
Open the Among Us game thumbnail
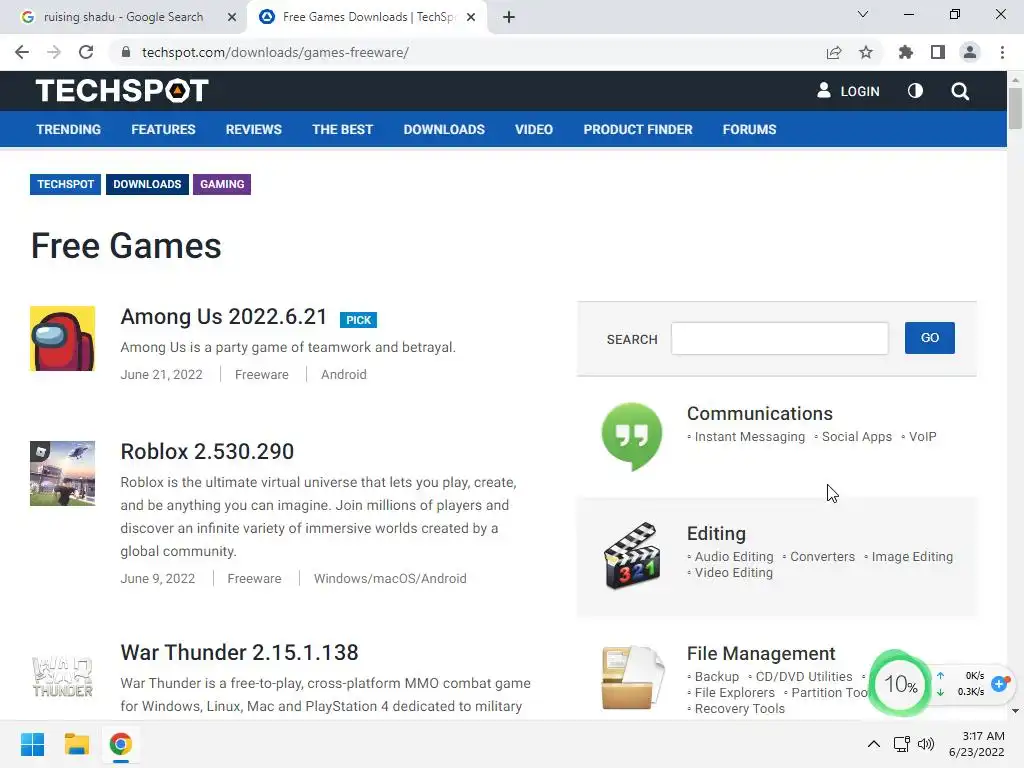tap(63, 338)
